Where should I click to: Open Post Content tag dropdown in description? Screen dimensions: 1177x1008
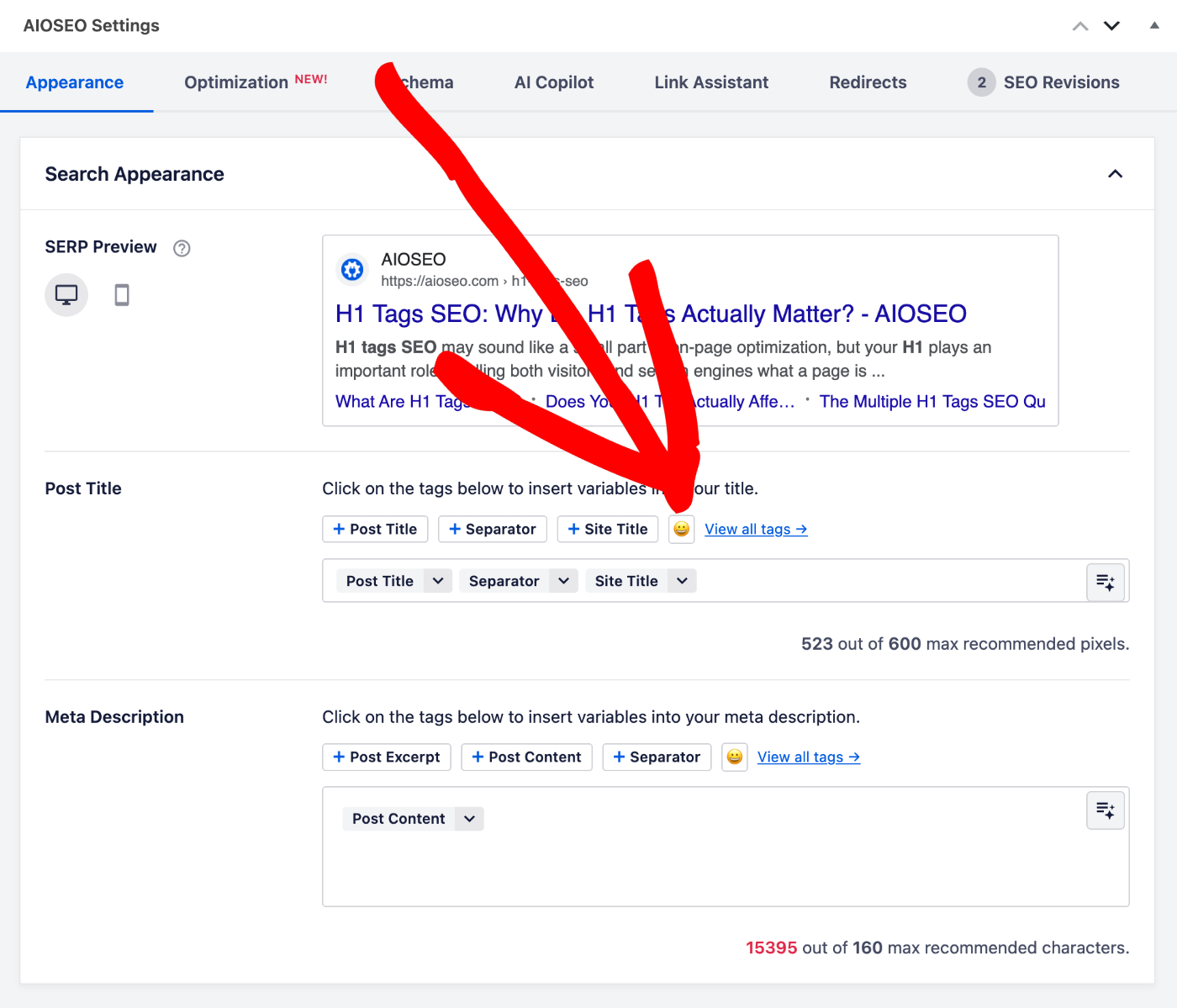pyautogui.click(x=469, y=819)
